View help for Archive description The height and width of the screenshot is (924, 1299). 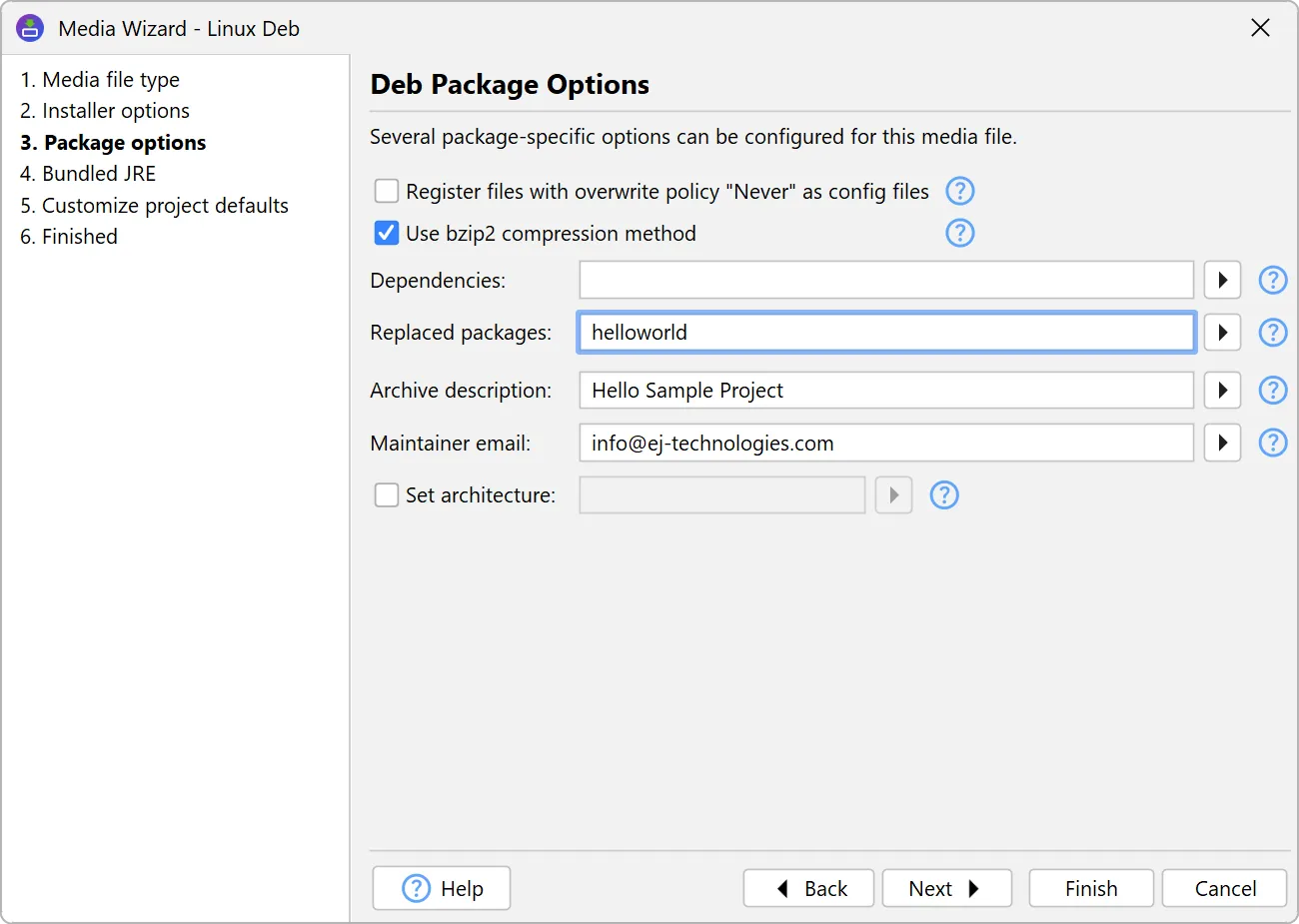pos(1272,391)
